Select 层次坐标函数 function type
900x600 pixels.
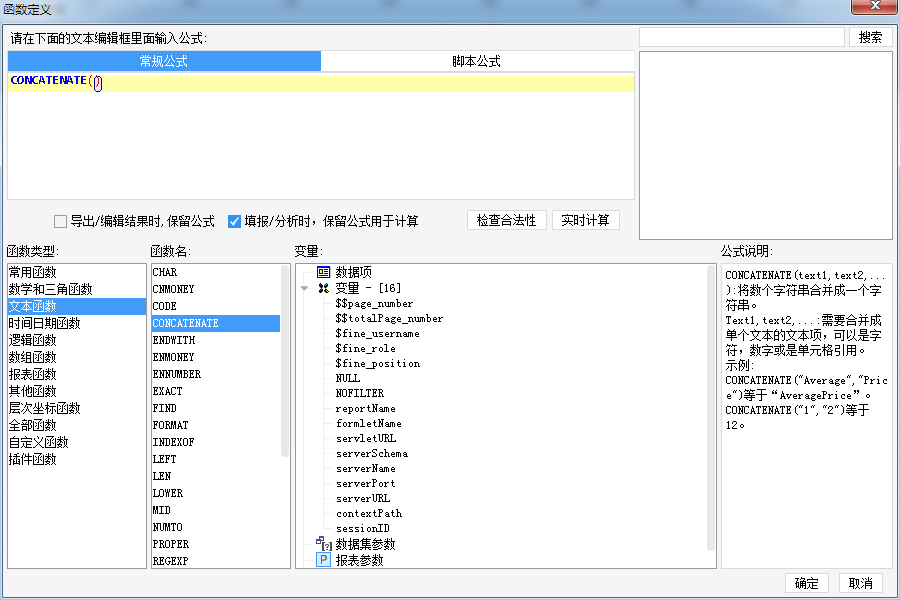[77, 408]
